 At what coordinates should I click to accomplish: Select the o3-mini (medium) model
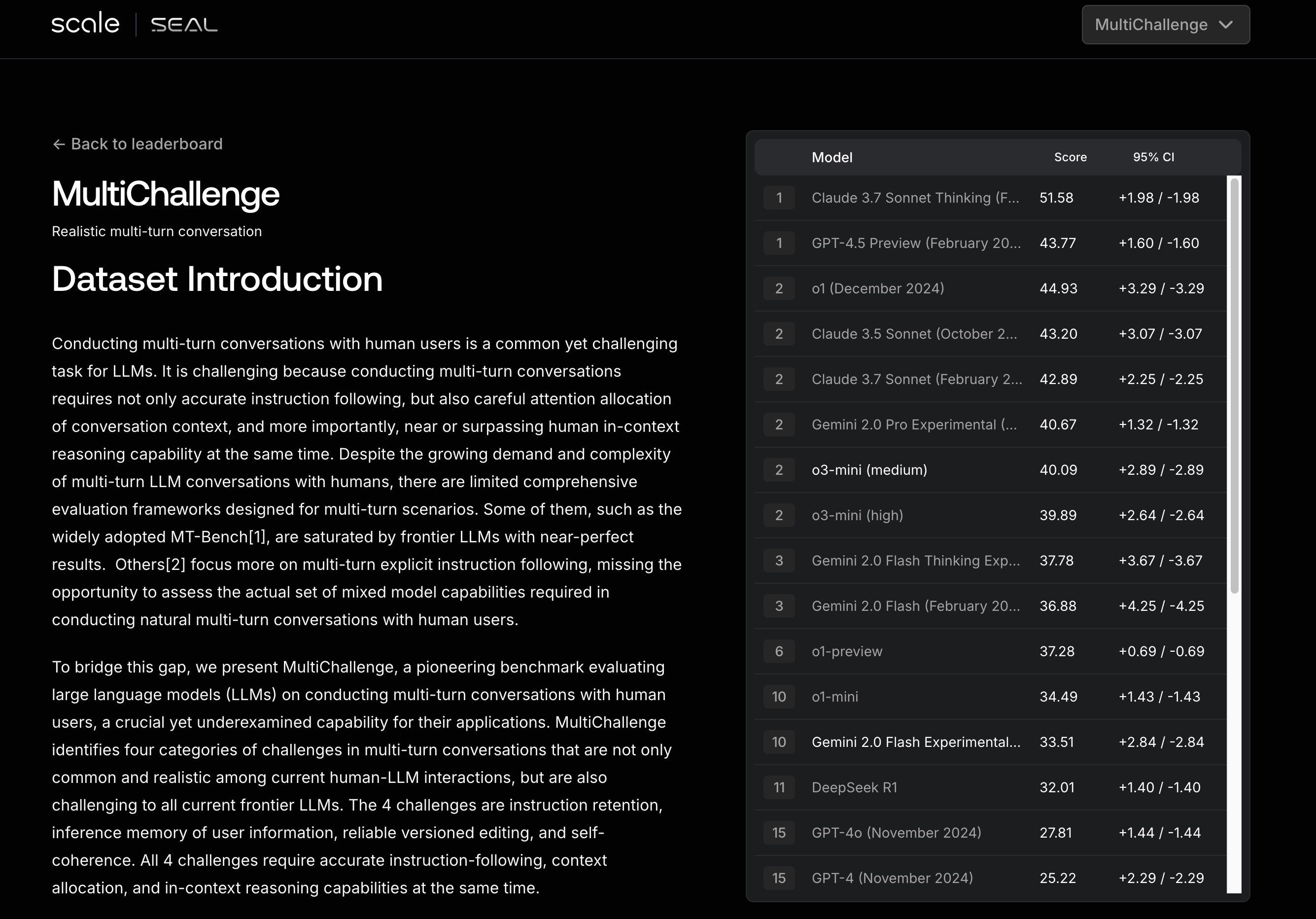coord(869,470)
